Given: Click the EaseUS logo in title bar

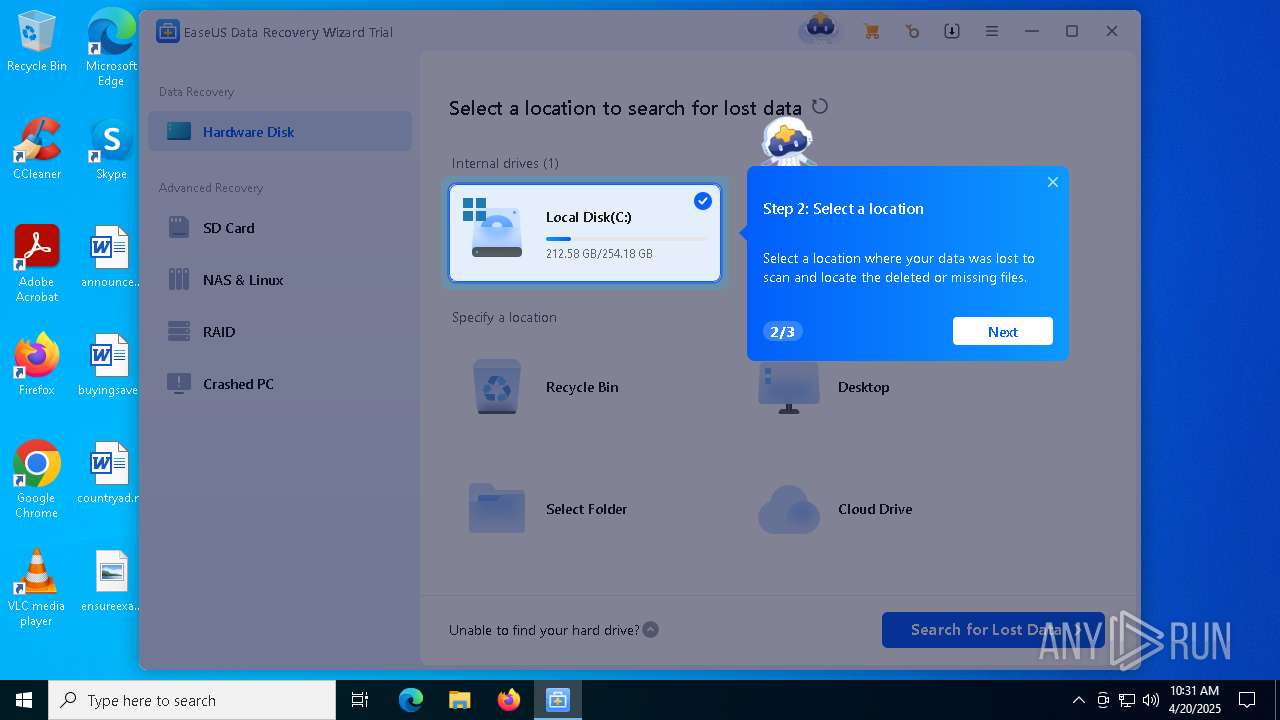Looking at the screenshot, I should point(167,32).
